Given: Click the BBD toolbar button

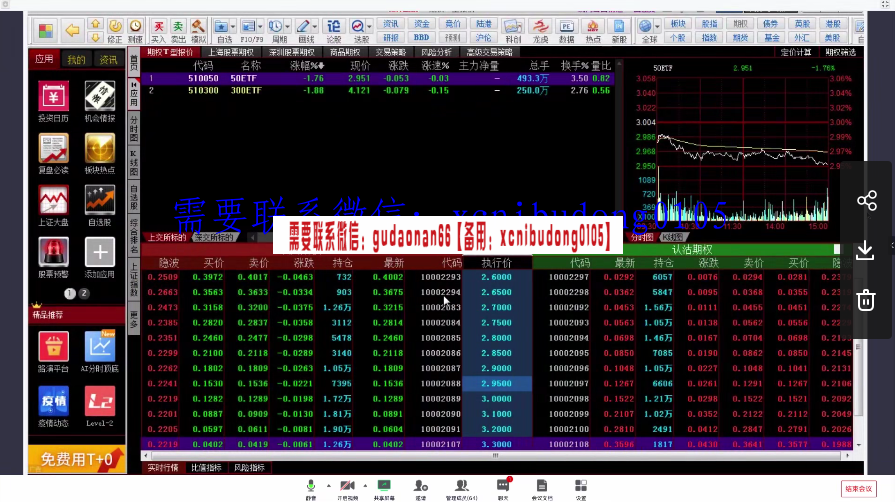Looking at the screenshot, I should pos(421,38).
